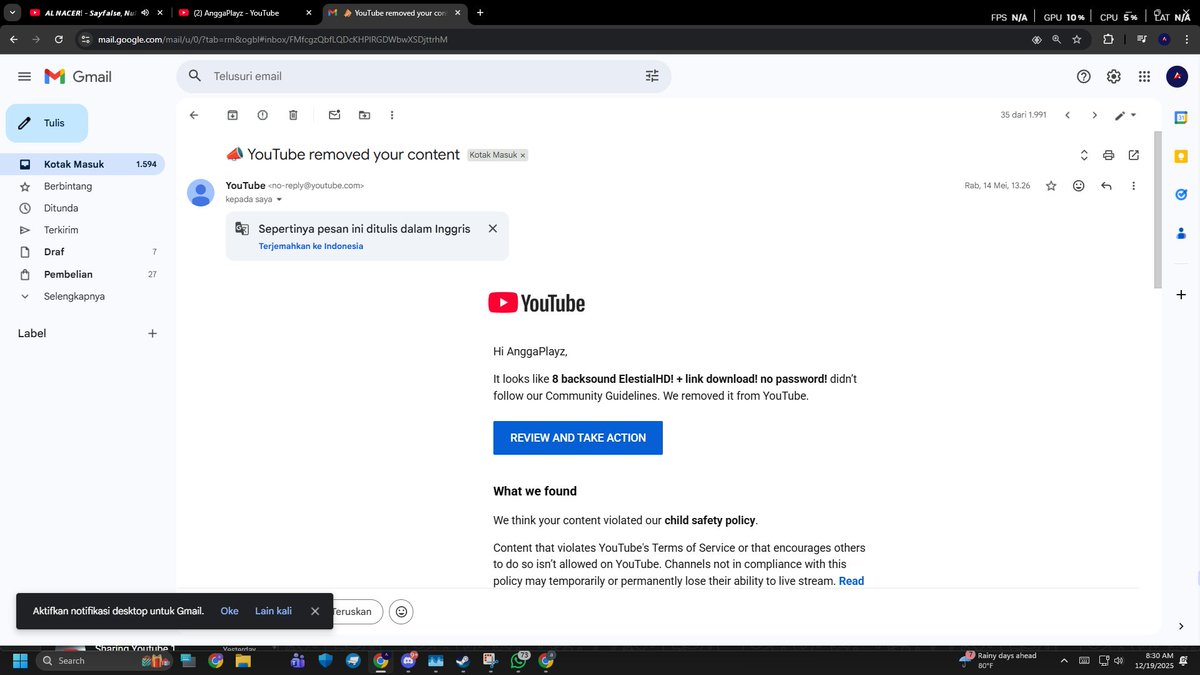This screenshot has height=675, width=1200.
Task: Show recipient details arrow under kepada saya
Action: pyautogui.click(x=279, y=200)
